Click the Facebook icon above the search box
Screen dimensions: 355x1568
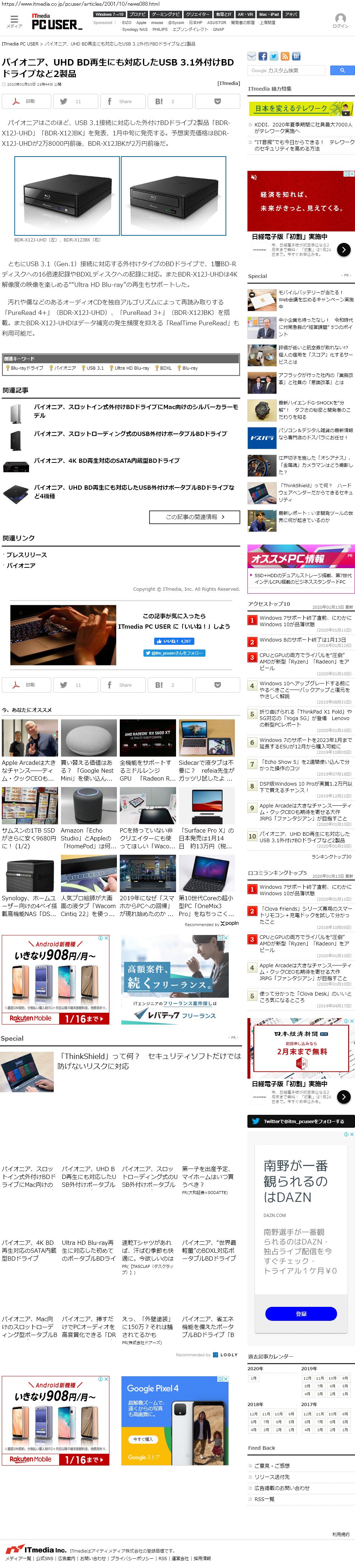(263, 56)
